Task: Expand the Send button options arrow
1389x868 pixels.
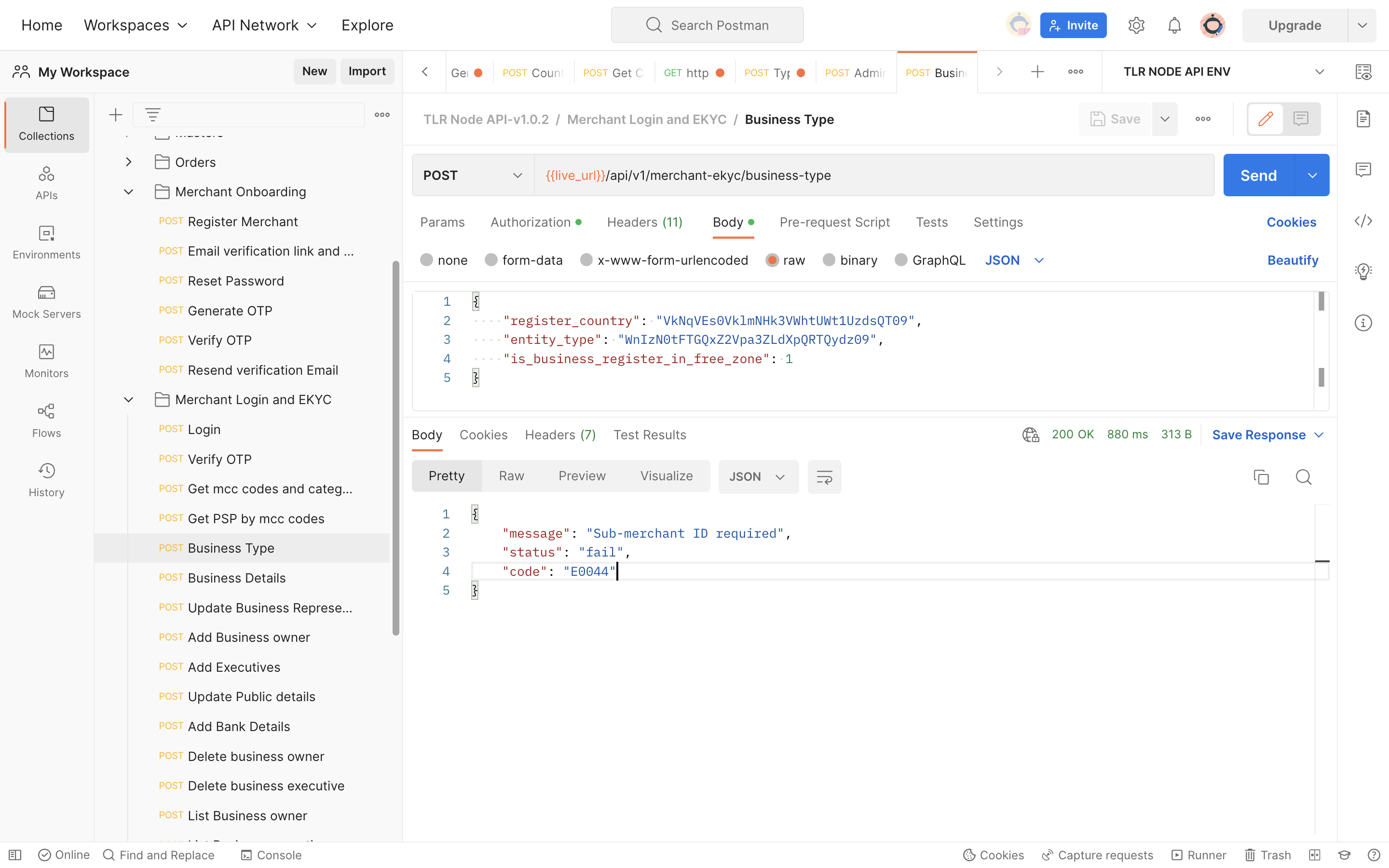Action: pos(1312,175)
